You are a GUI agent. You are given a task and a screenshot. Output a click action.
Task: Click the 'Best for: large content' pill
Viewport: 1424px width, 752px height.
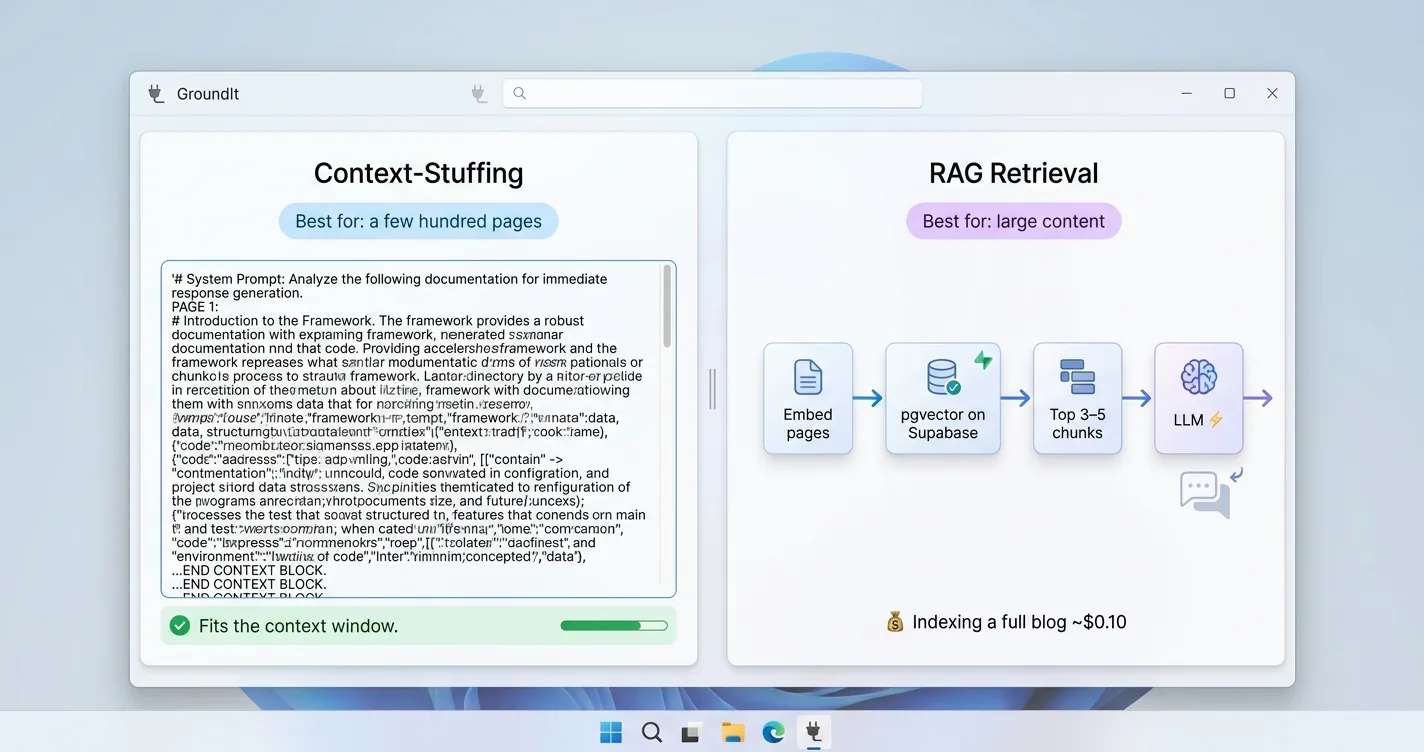[1014, 221]
